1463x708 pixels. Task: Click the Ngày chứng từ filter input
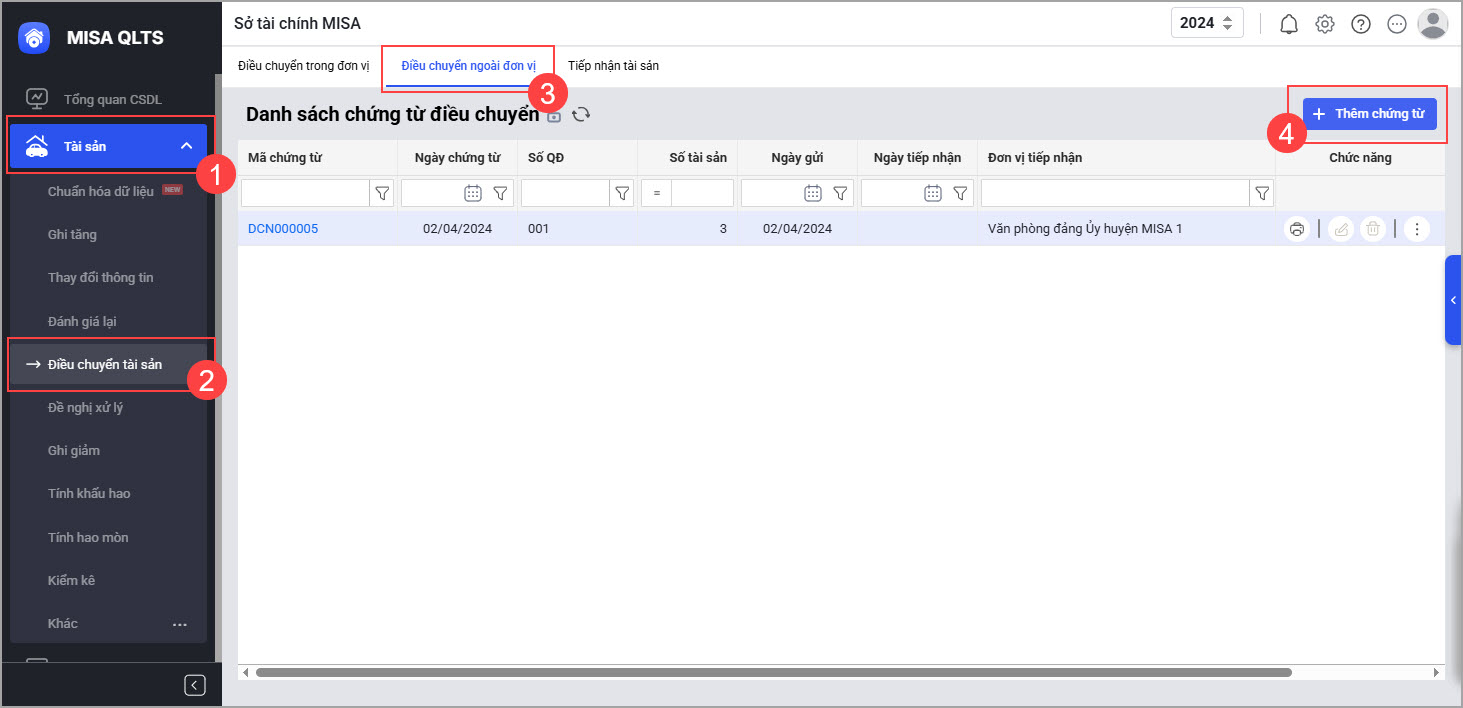(x=430, y=193)
